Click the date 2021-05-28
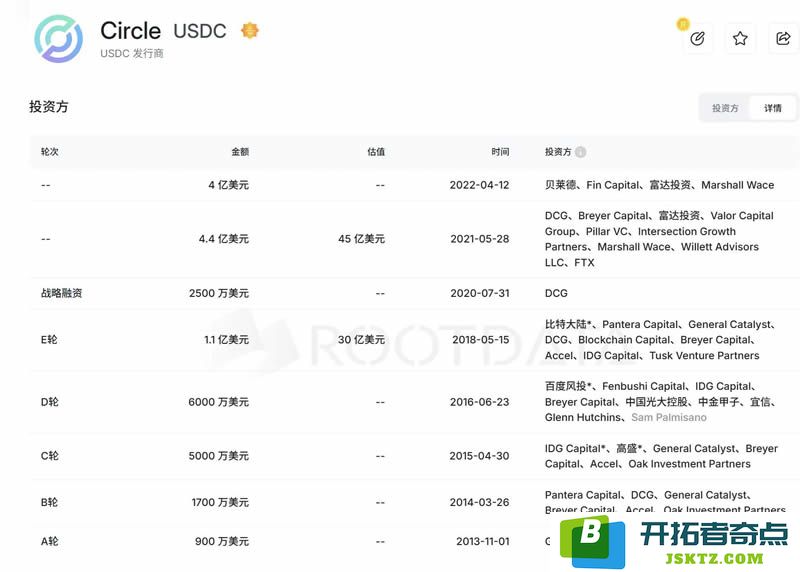Image resolution: width=800 pixels, height=572 pixels. coord(480,239)
